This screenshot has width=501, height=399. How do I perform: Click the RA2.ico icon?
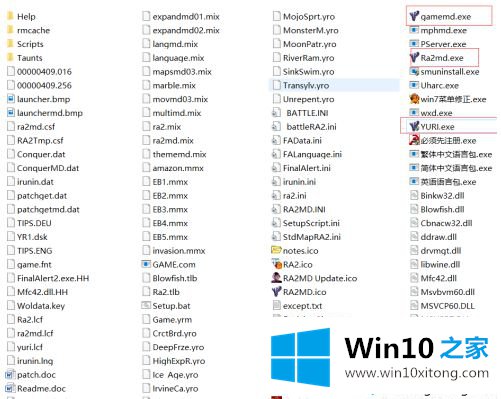[277, 264]
